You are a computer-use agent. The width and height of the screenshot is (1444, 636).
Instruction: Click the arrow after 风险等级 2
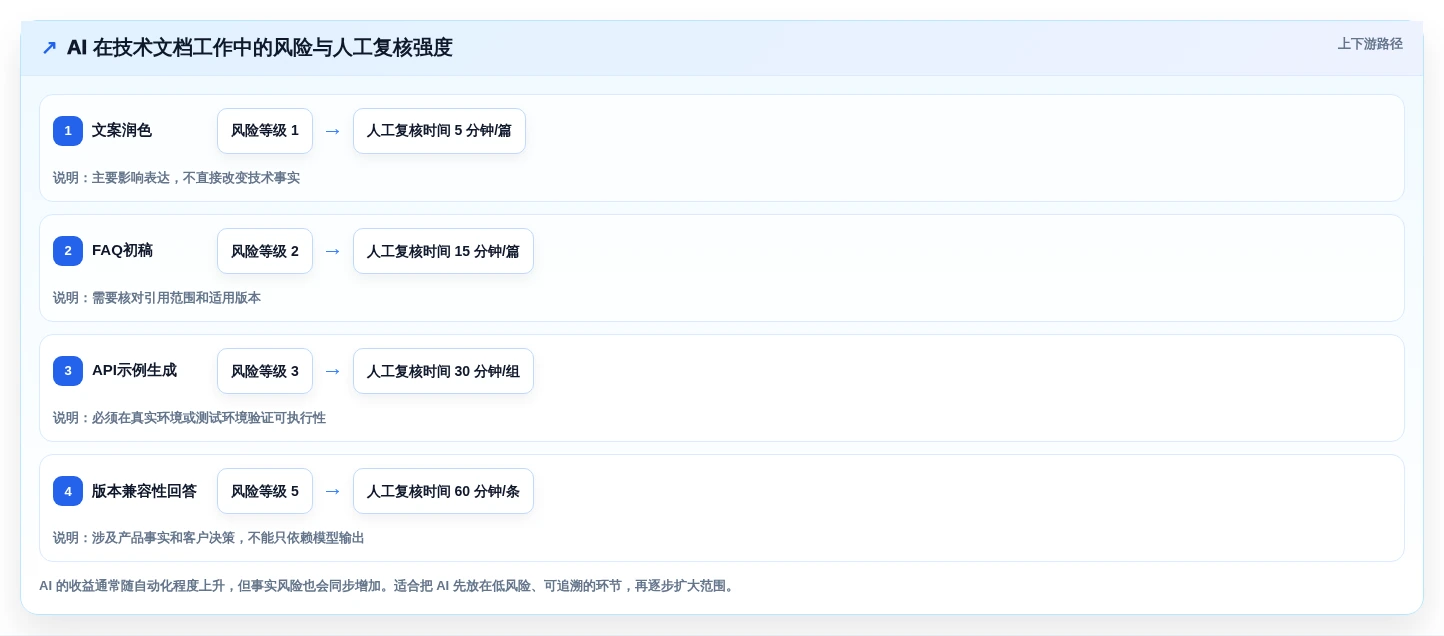(333, 251)
